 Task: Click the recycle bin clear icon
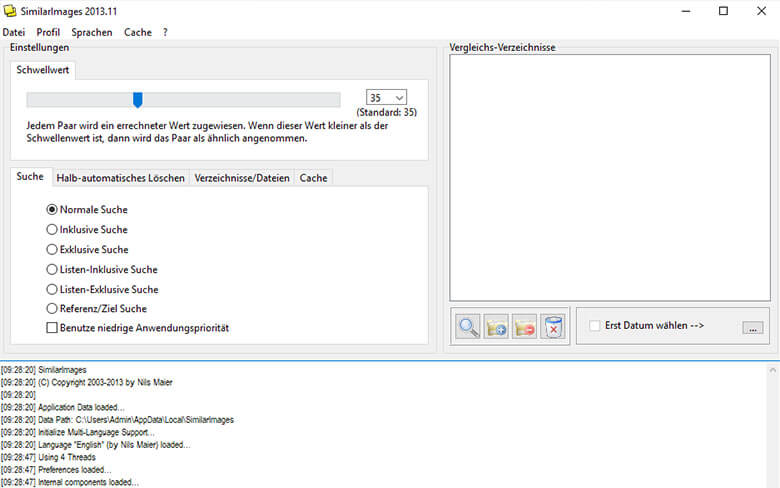pos(553,327)
